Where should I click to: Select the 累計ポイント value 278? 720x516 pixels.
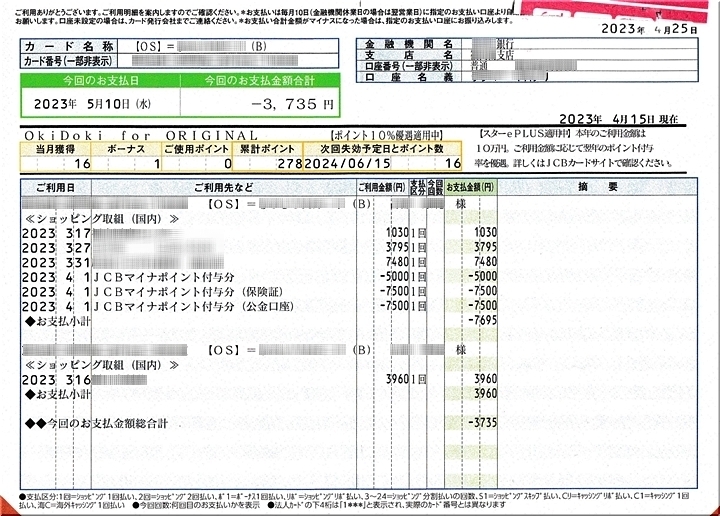pos(288,161)
